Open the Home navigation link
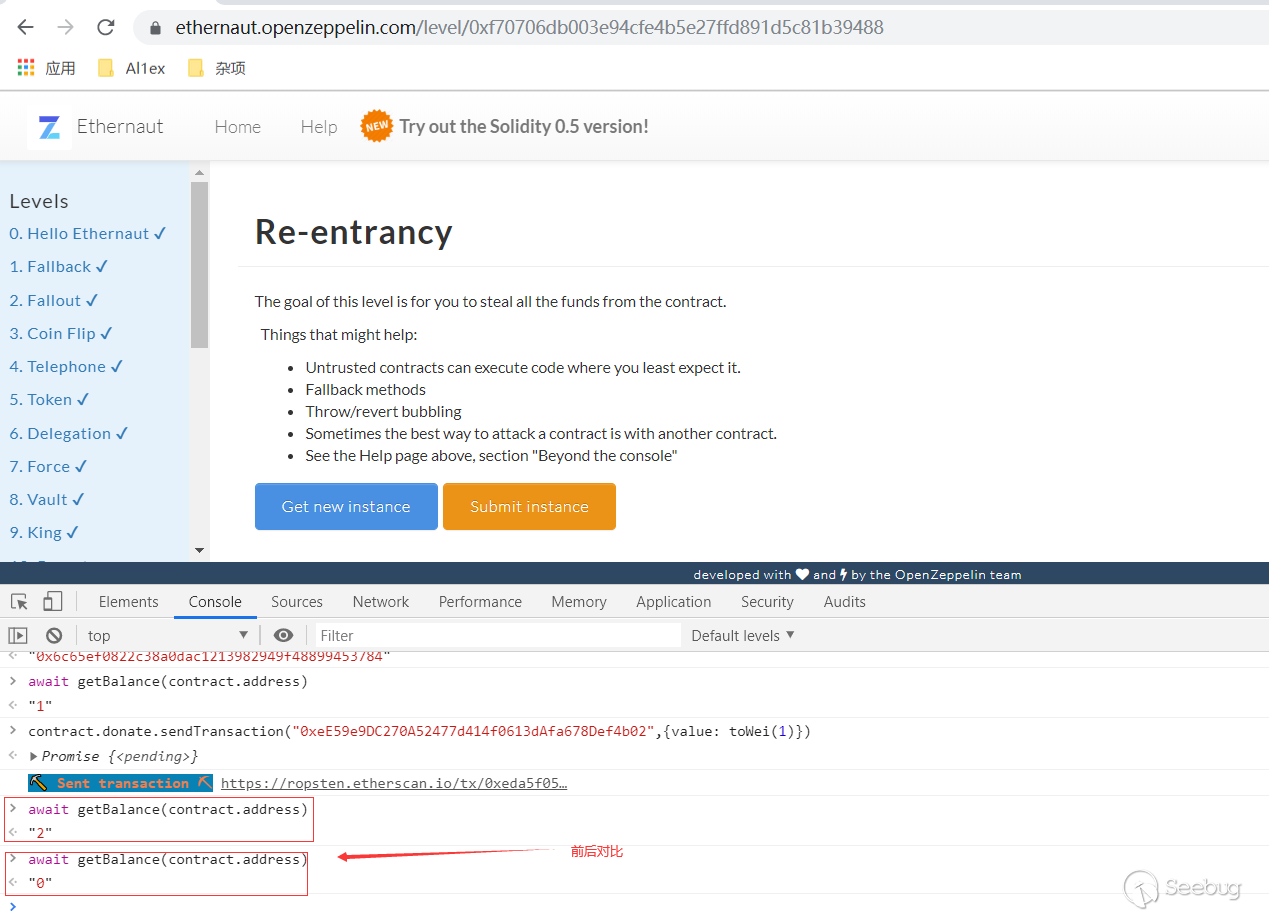Viewport: 1269px width, 916px height. pyautogui.click(x=238, y=127)
